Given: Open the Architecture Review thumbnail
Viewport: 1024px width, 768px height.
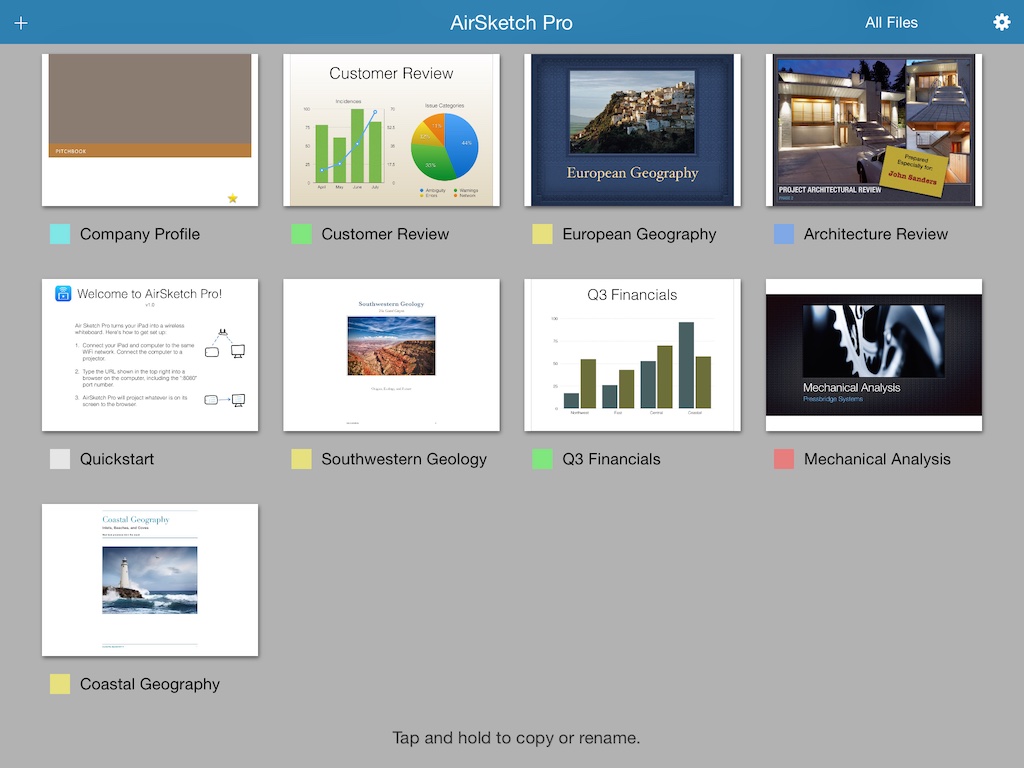Looking at the screenshot, I should [874, 130].
